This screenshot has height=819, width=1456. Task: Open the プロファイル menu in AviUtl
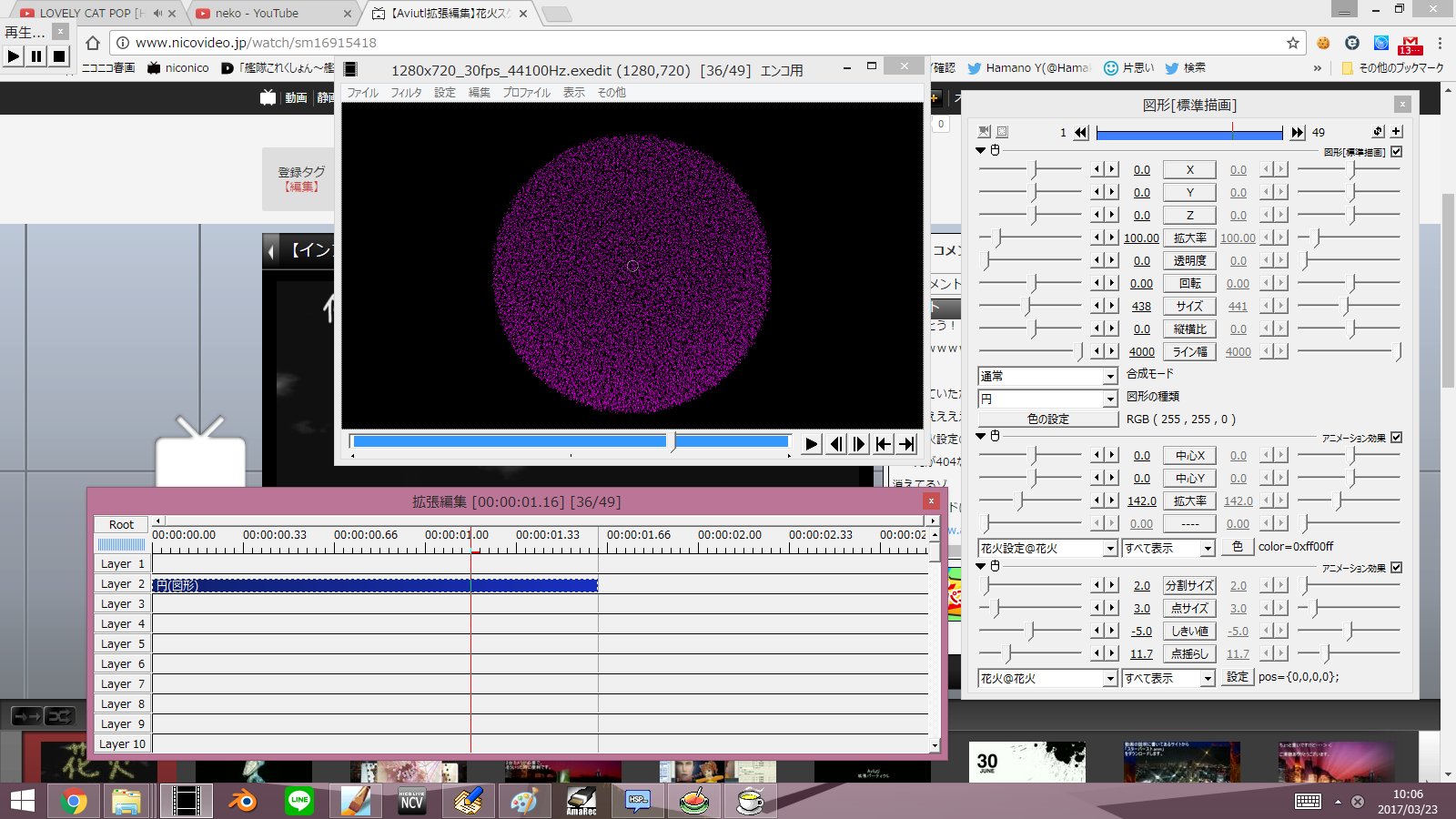click(526, 93)
